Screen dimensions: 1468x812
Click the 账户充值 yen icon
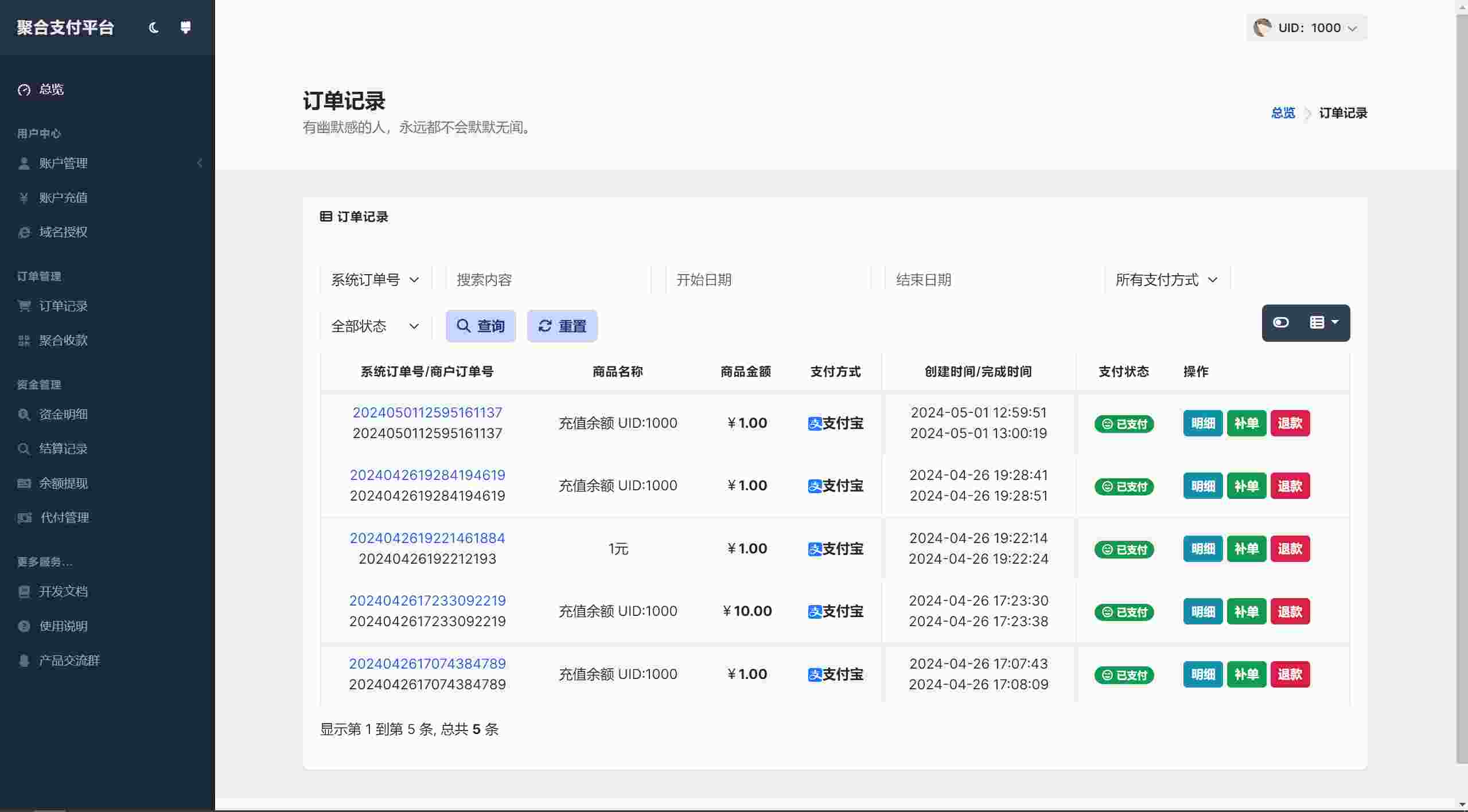tap(24, 198)
